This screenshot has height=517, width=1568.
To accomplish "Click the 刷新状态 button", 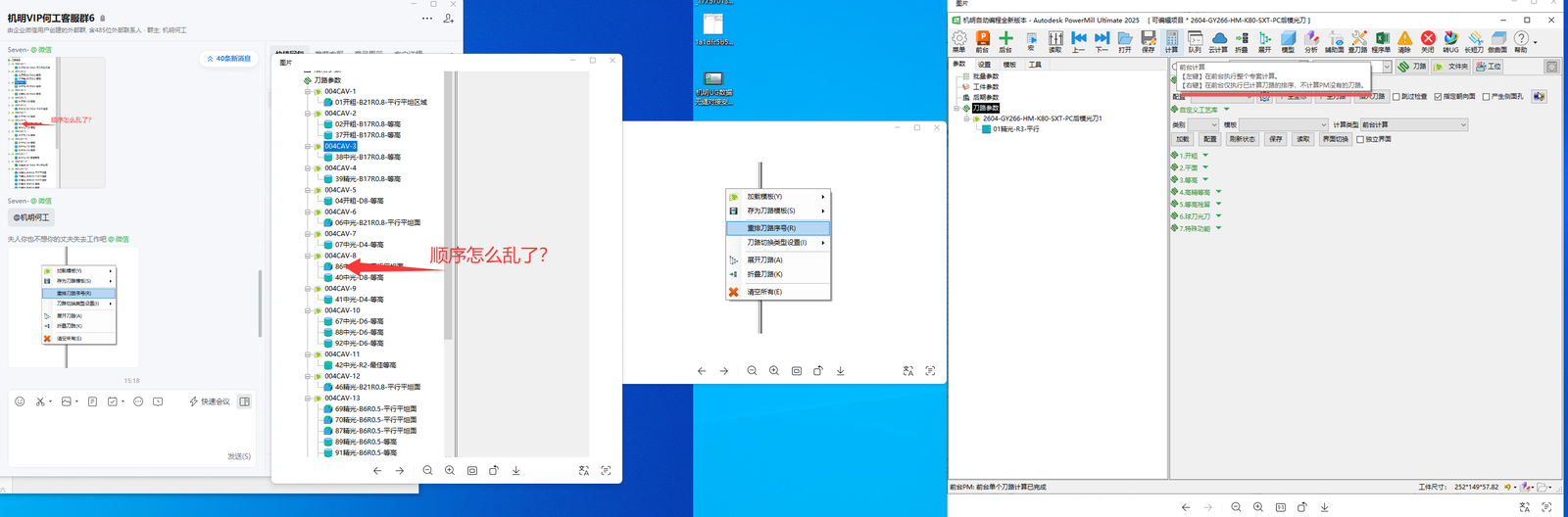I will coord(1242,139).
